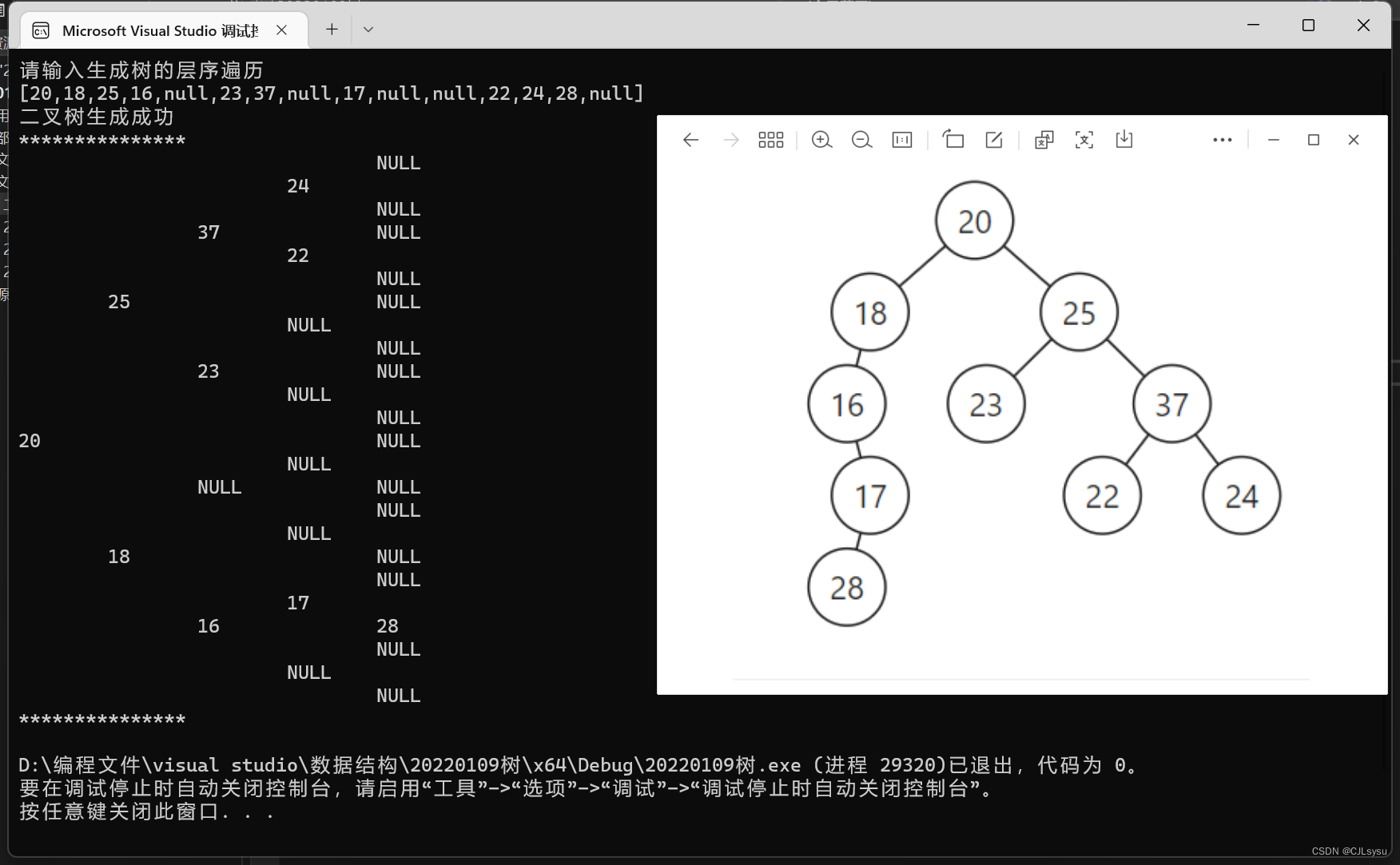Open the terminal new tab dropdown chevron
The image size is (1400, 865).
(368, 30)
